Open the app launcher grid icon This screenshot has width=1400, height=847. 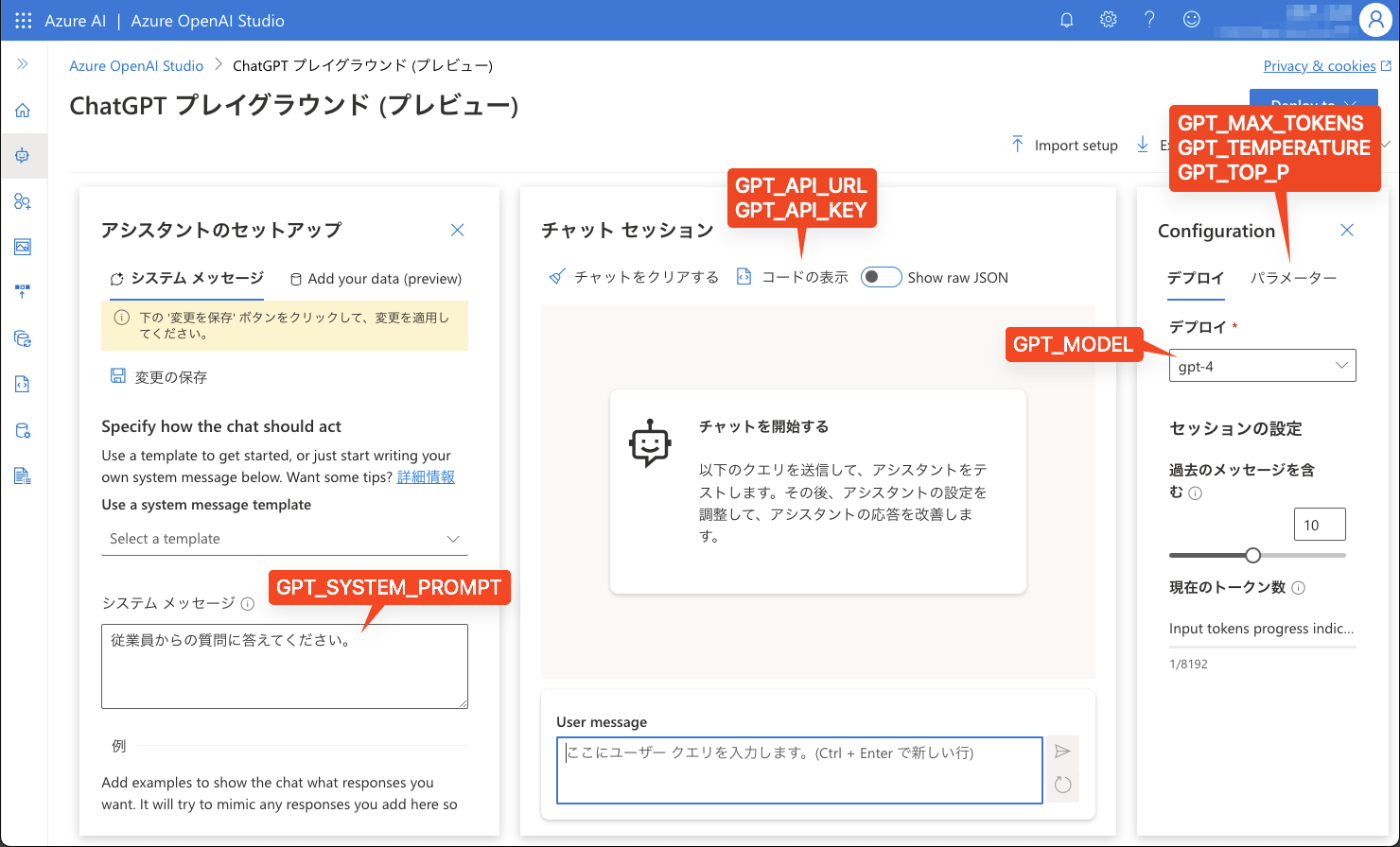pyautogui.click(x=23, y=20)
